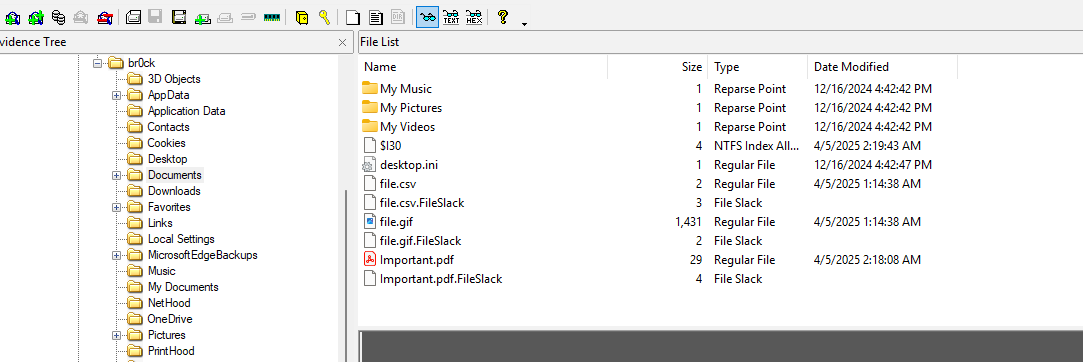Toggle automatic file viewing glasses icon
This screenshot has width=1083, height=362.
tap(428, 17)
